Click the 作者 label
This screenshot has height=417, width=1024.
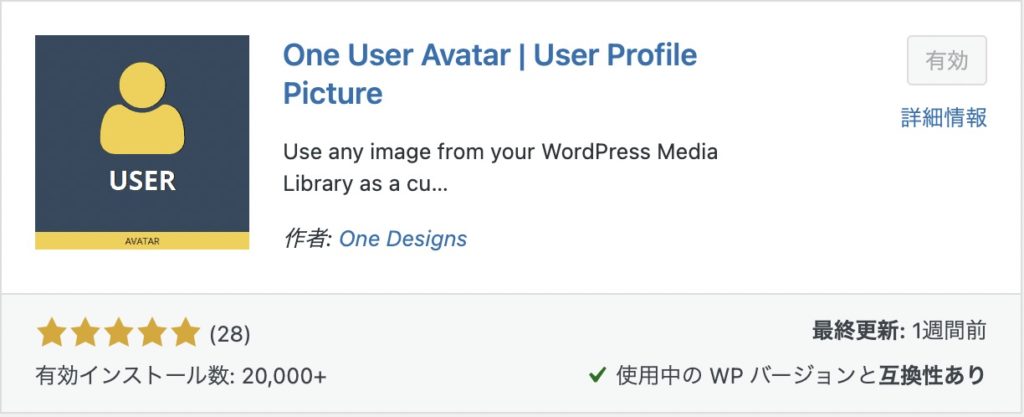(307, 239)
